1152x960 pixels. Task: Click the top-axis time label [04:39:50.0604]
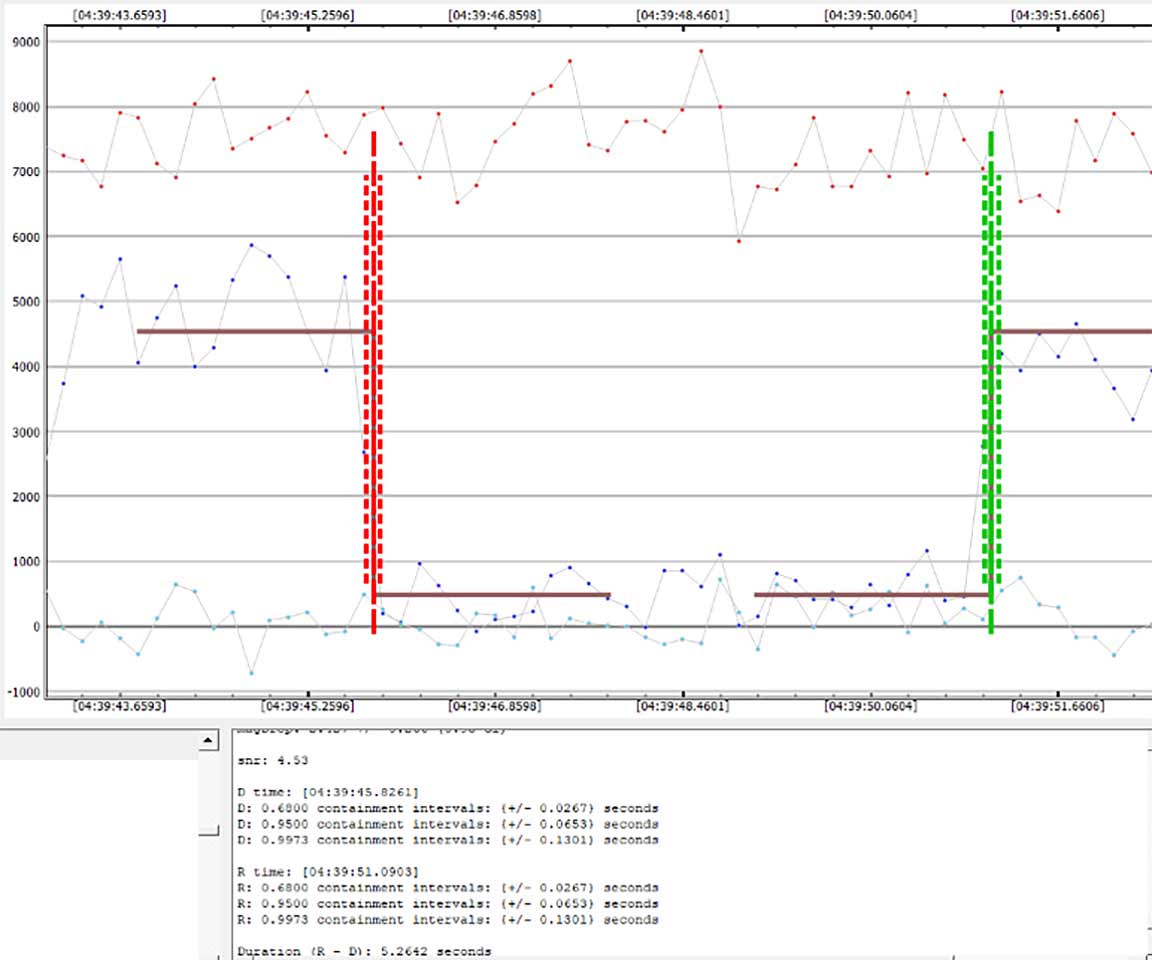tap(871, 15)
